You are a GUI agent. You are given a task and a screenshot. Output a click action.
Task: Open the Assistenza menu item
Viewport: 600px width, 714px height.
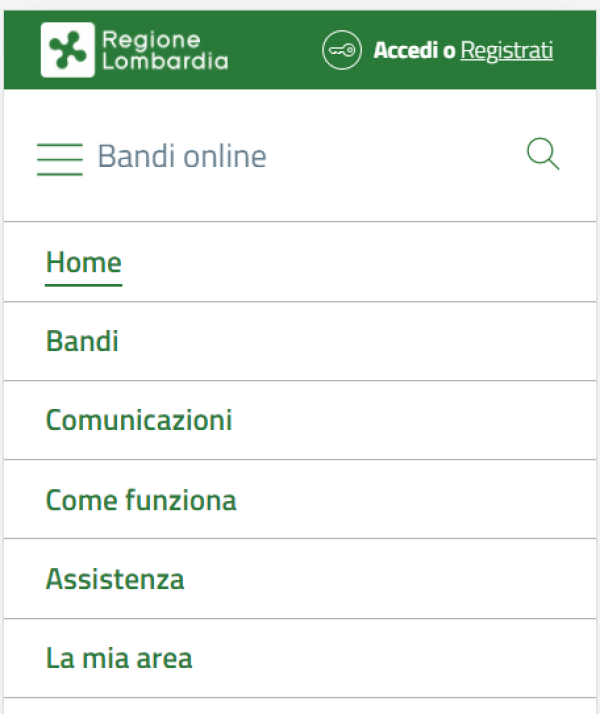pyautogui.click(x=115, y=579)
